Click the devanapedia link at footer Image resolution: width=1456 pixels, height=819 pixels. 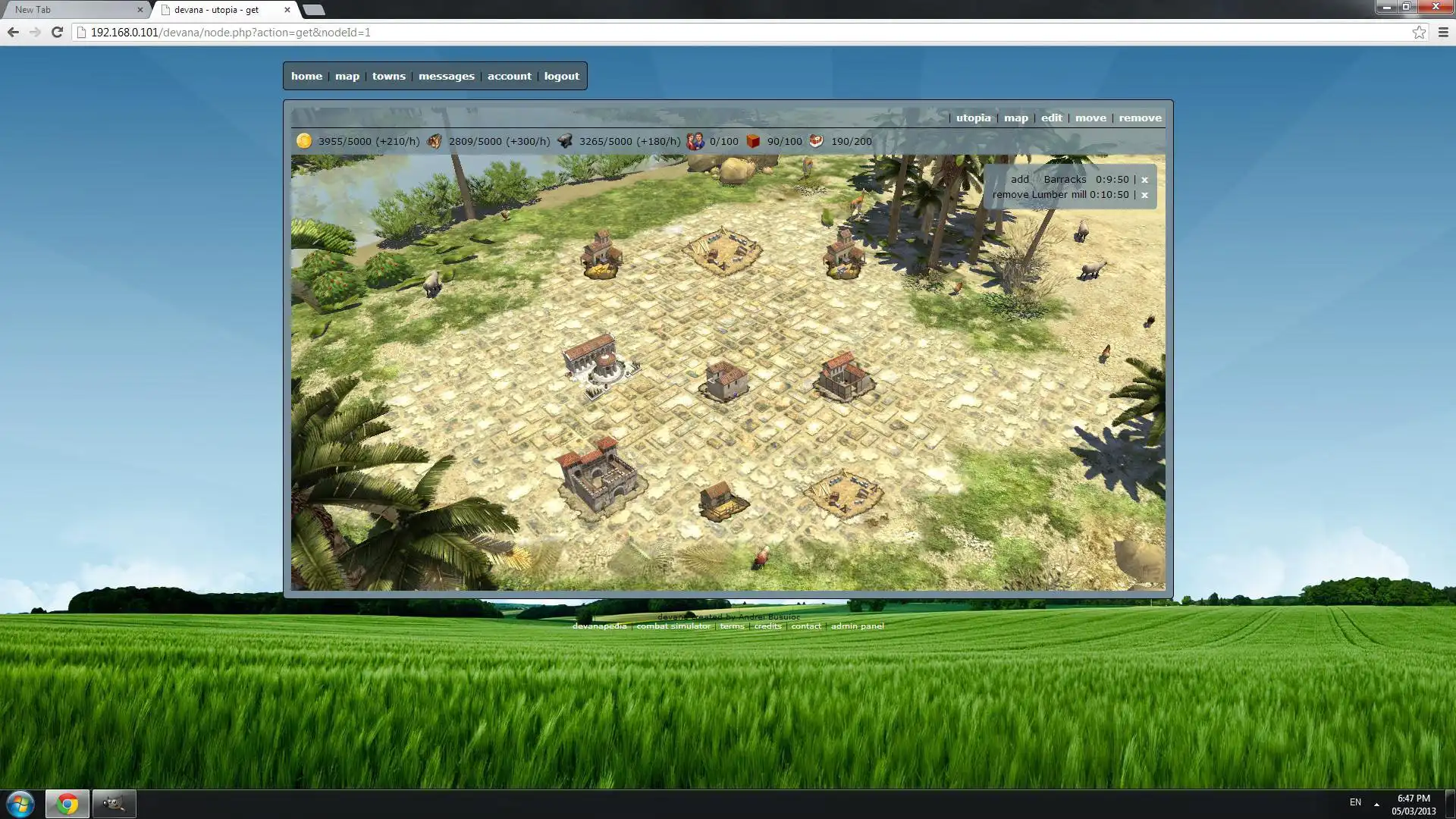click(x=598, y=626)
